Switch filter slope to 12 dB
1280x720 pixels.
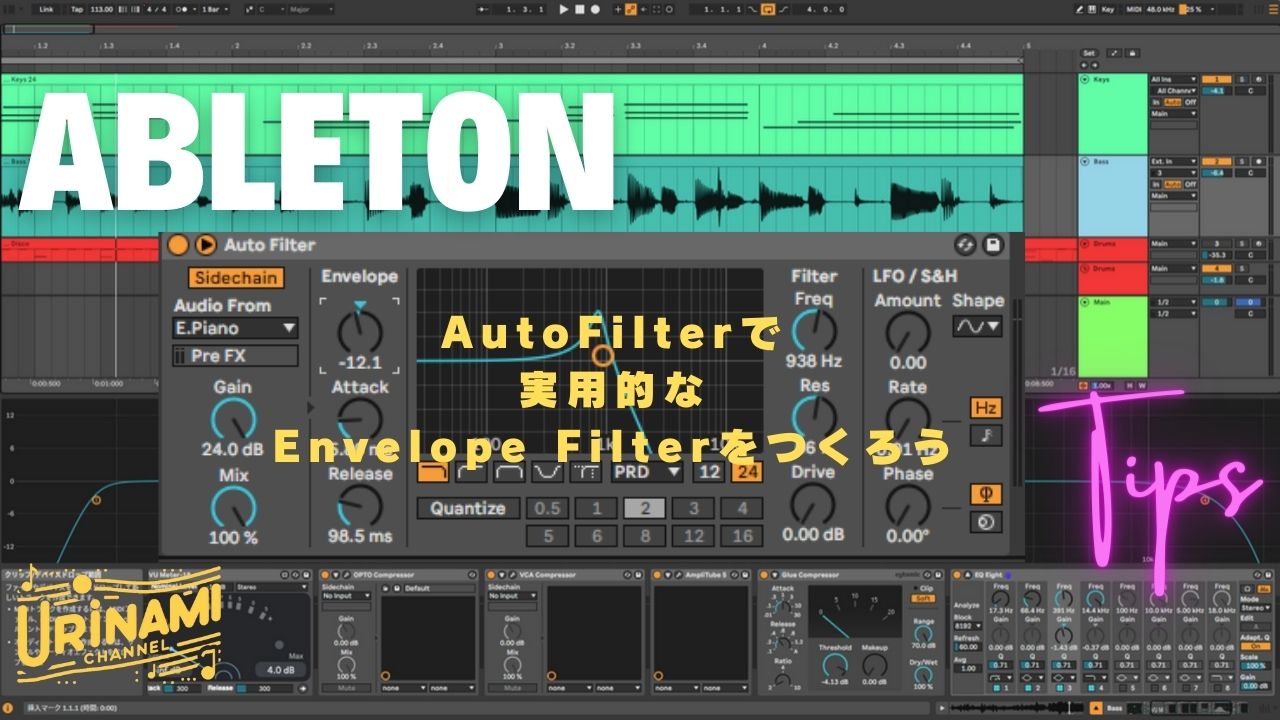pyautogui.click(x=709, y=471)
